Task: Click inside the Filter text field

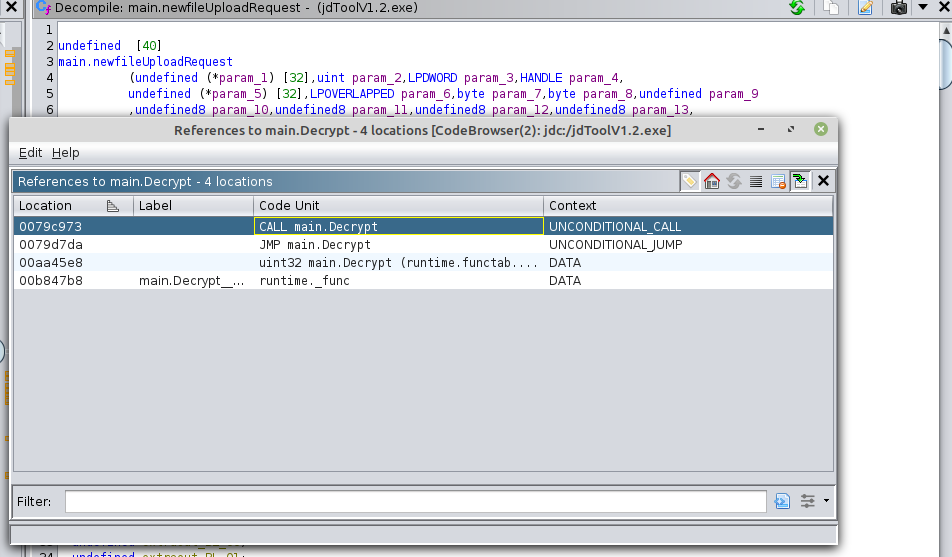Action: point(415,501)
